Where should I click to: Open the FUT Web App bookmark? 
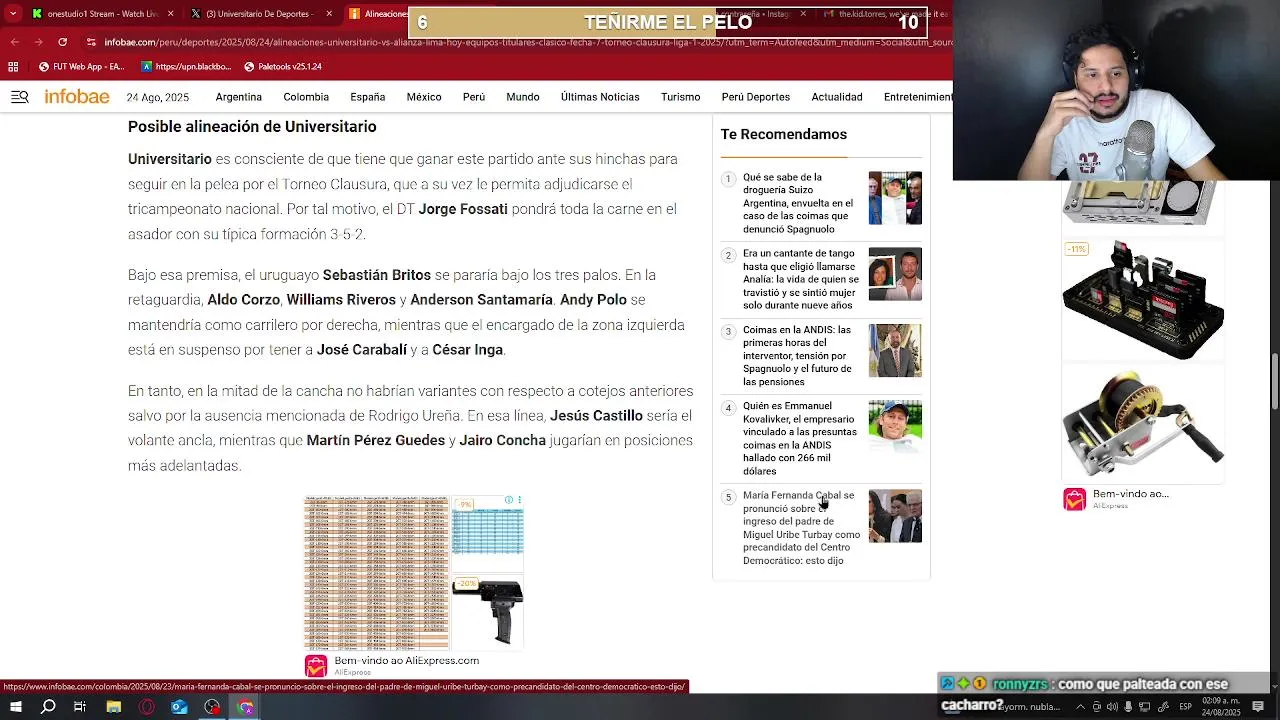82,67
